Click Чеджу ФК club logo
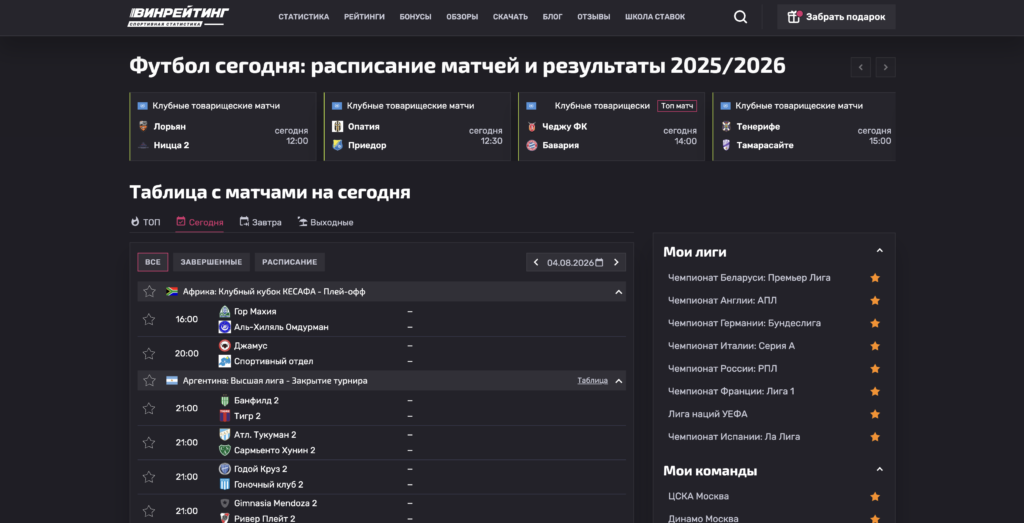The width and height of the screenshot is (1024, 523). pos(532,127)
